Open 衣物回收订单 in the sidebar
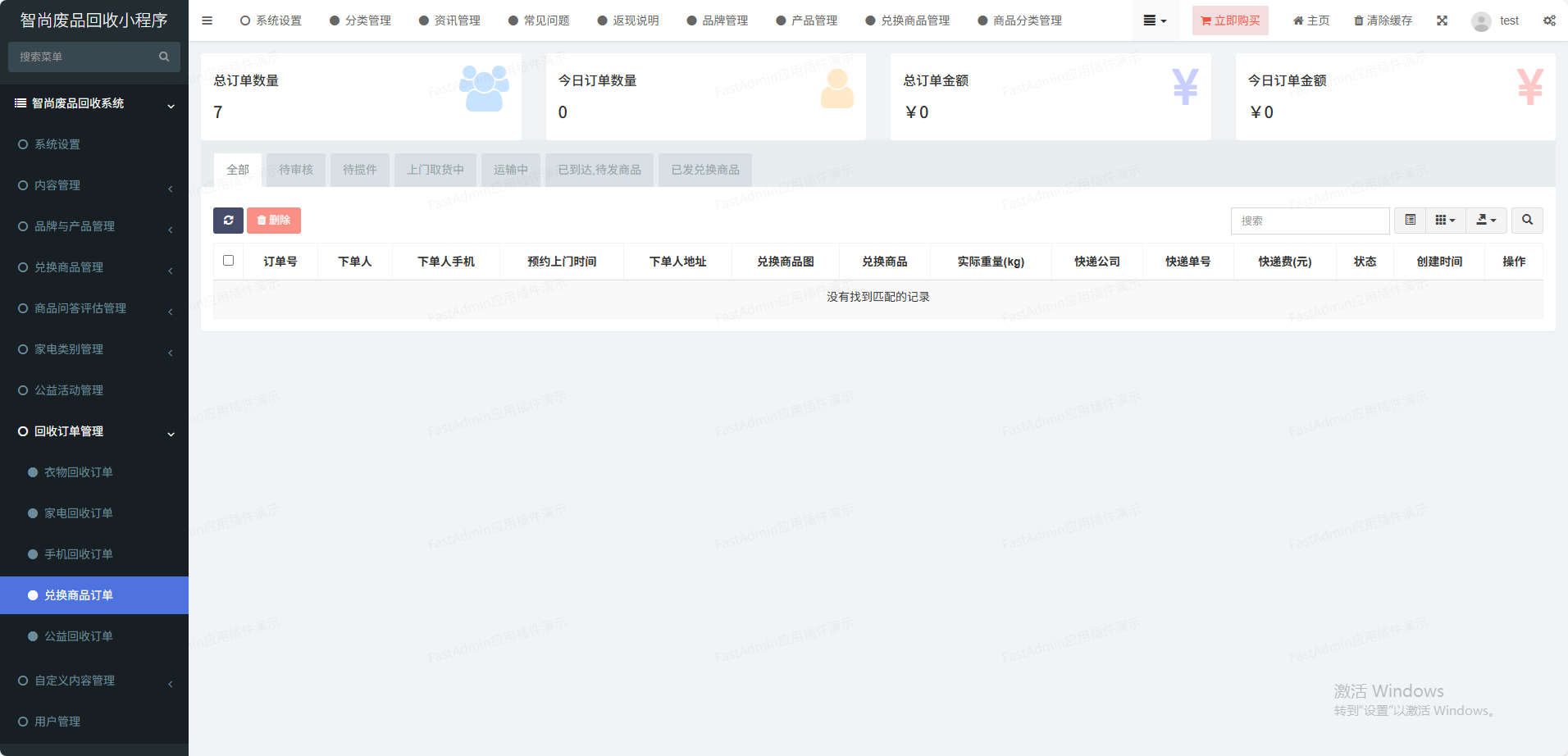This screenshot has width=1568, height=756. coord(79,472)
